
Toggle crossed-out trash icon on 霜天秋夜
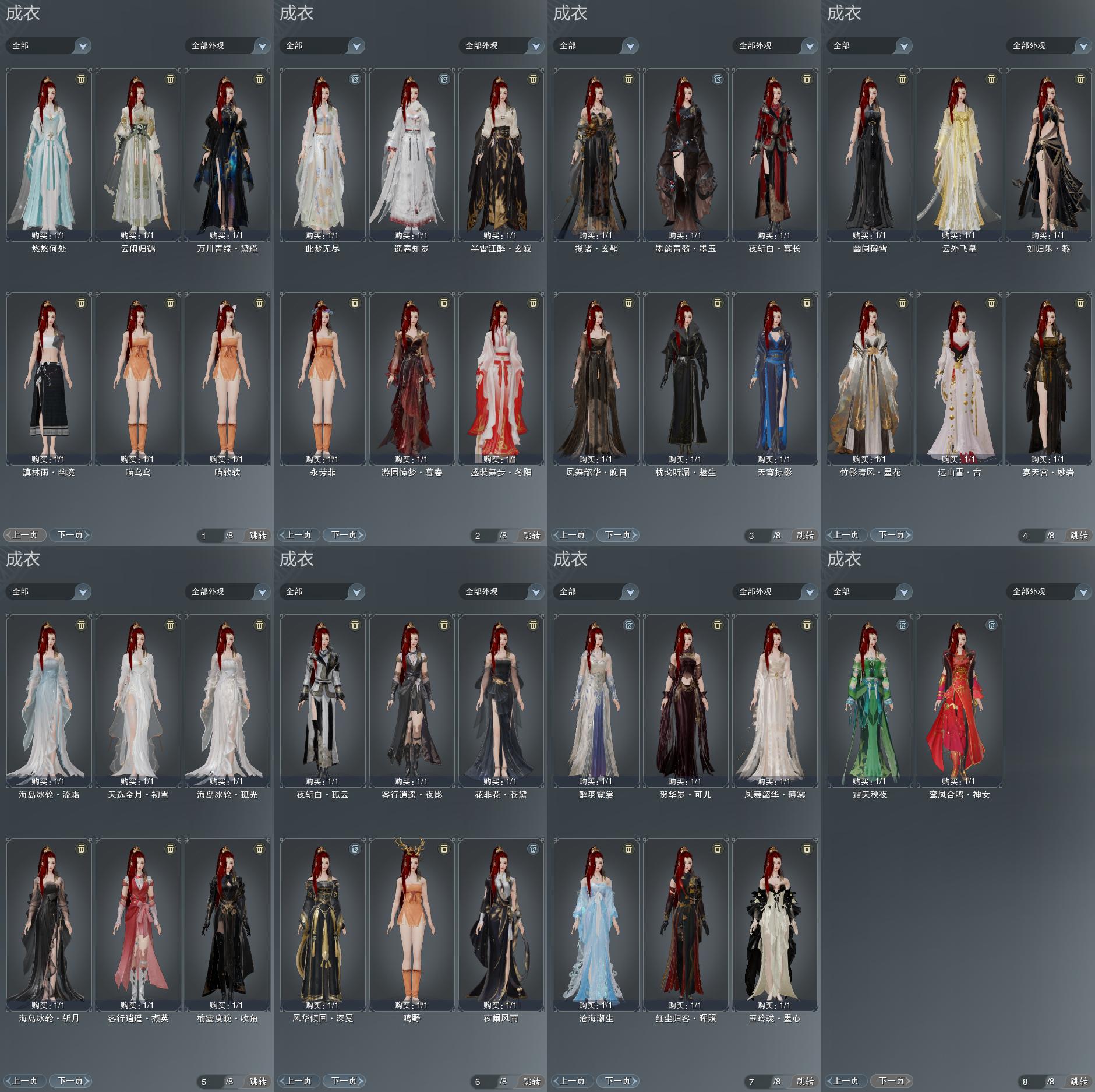(902, 625)
